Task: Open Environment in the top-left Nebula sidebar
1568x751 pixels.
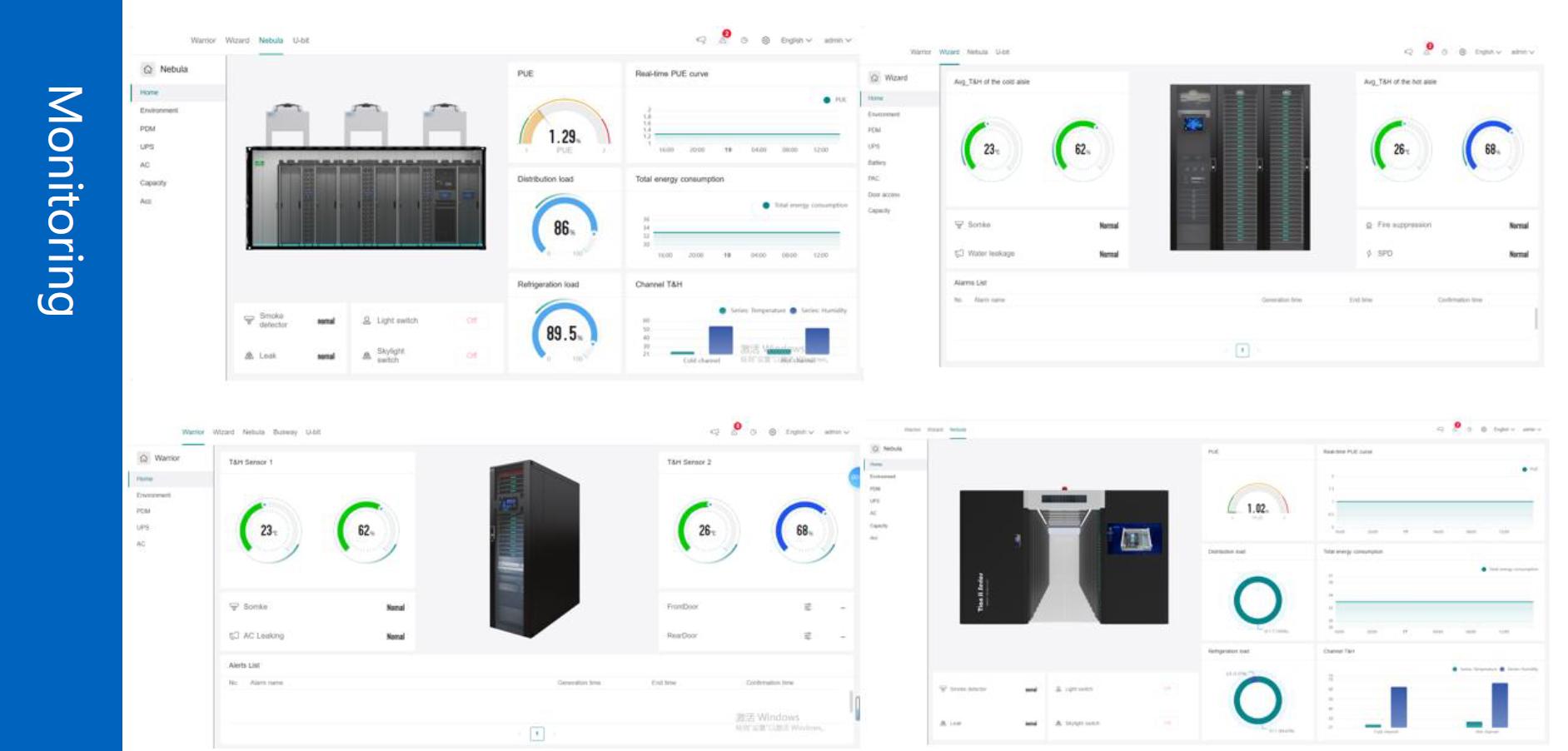Action: tap(159, 111)
